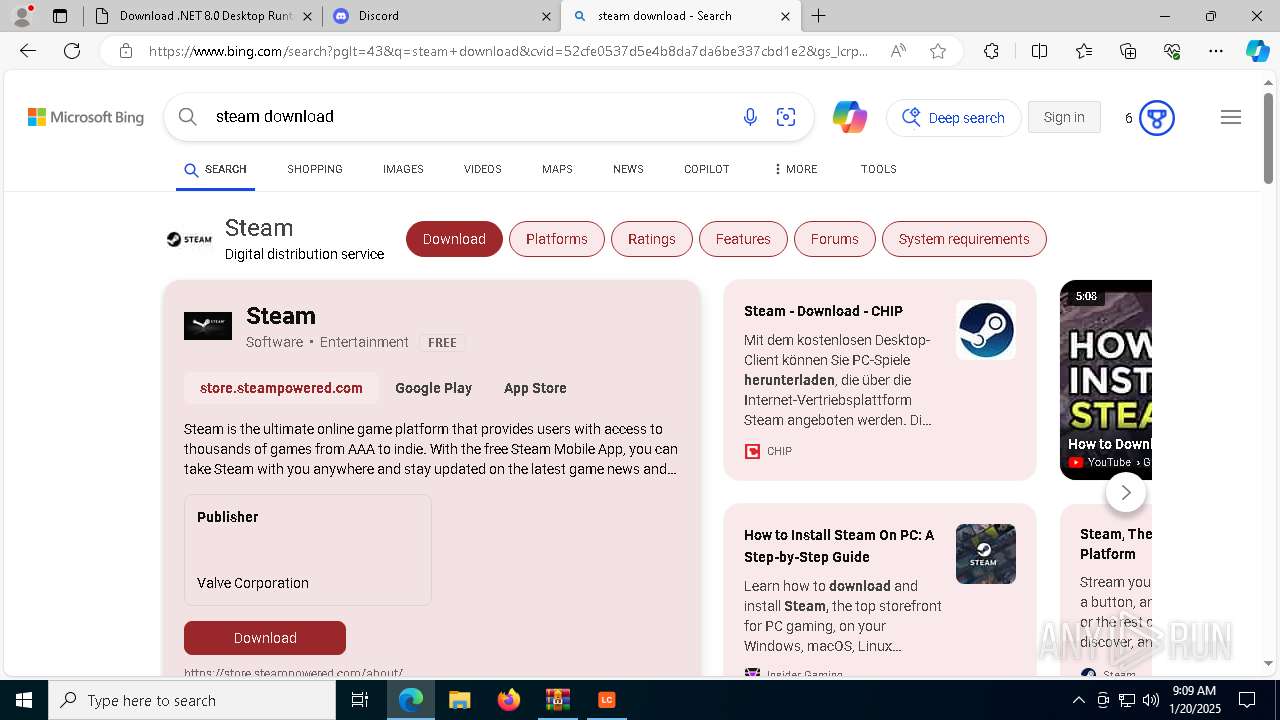Select the Ratings pill chip

(x=652, y=239)
